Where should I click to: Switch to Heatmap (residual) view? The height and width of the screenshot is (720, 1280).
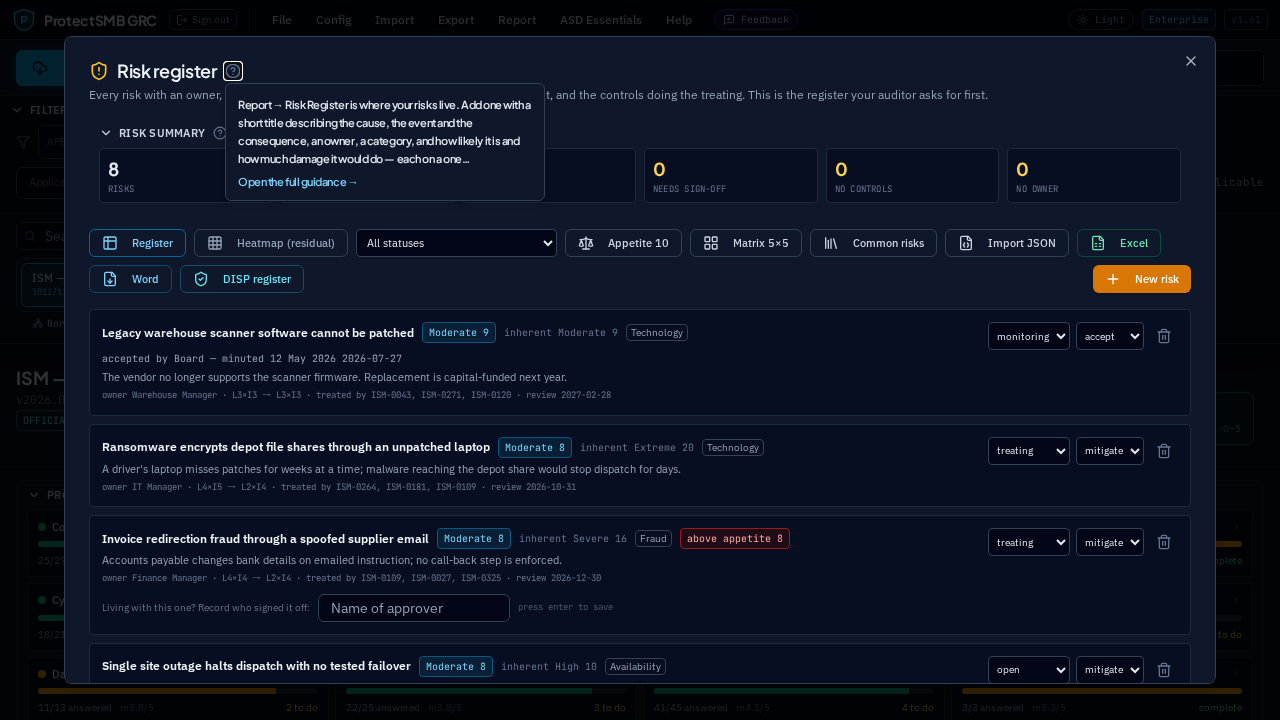point(271,243)
